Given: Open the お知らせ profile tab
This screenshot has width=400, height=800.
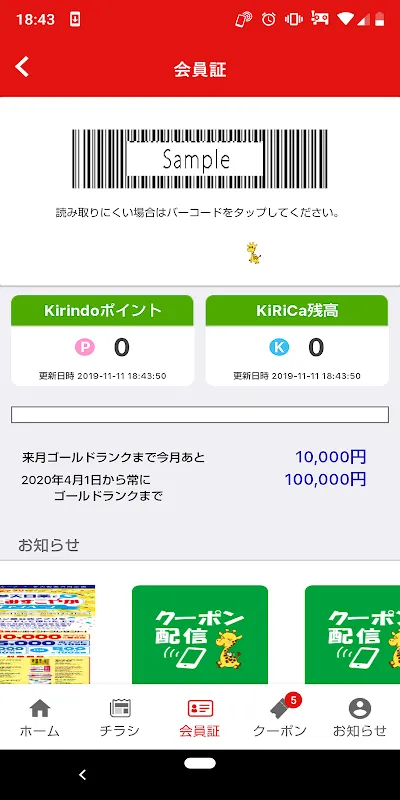Looking at the screenshot, I should [x=360, y=718].
